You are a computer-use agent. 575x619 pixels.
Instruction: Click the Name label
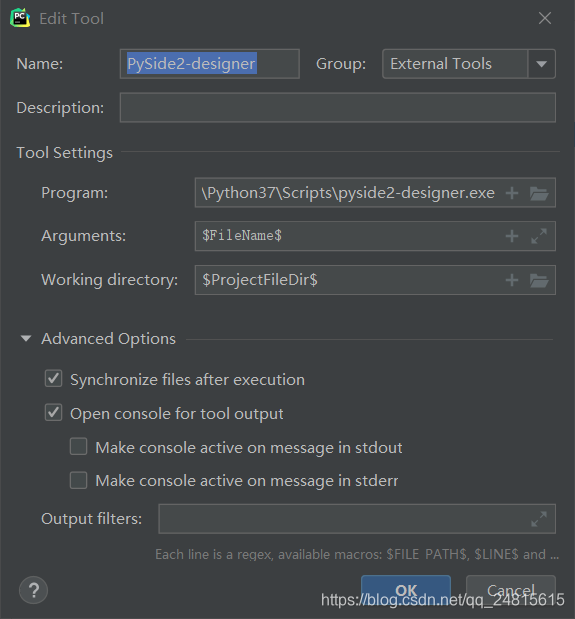tap(39, 64)
